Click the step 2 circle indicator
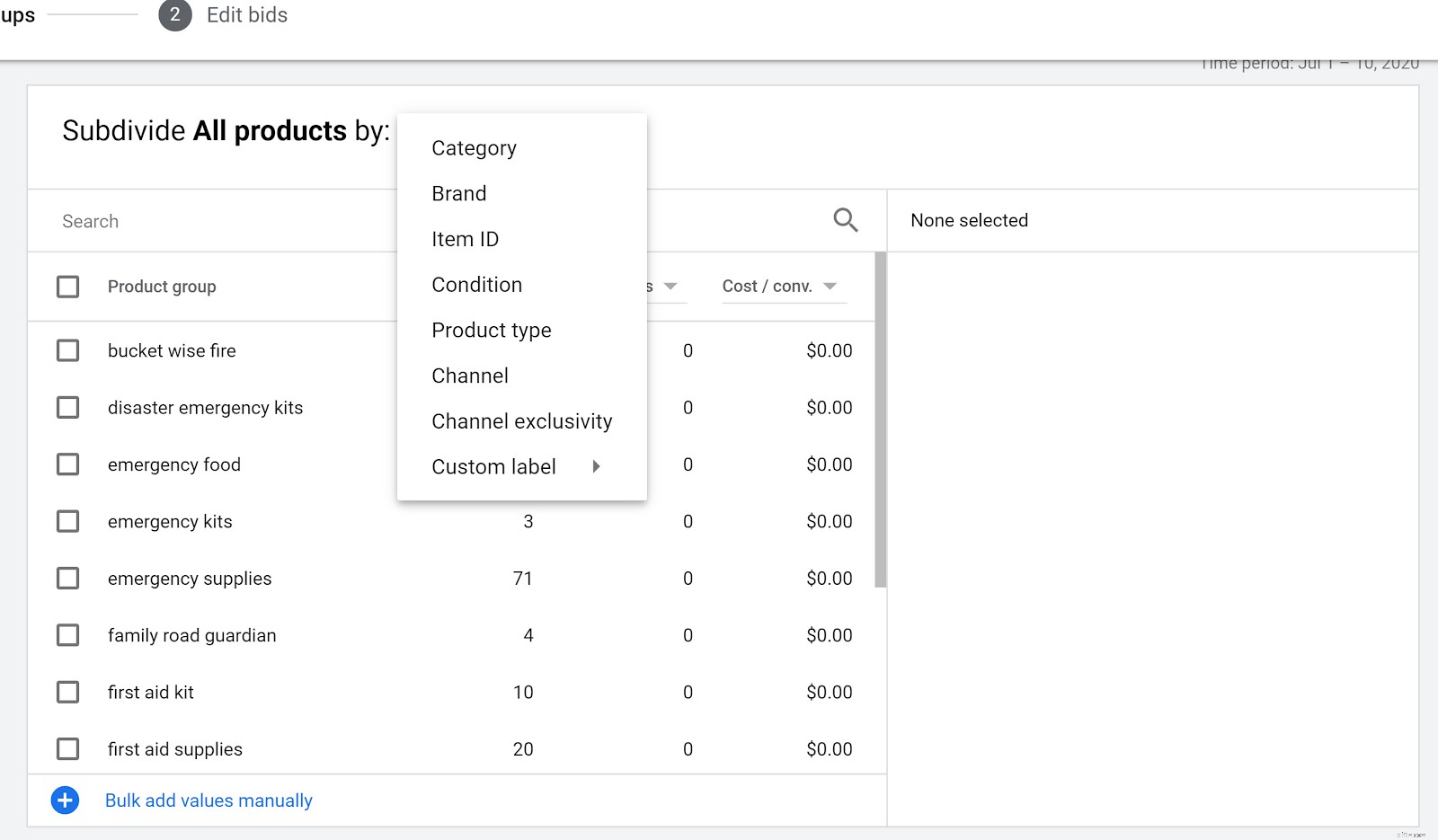This screenshot has width=1438, height=840. (176, 15)
